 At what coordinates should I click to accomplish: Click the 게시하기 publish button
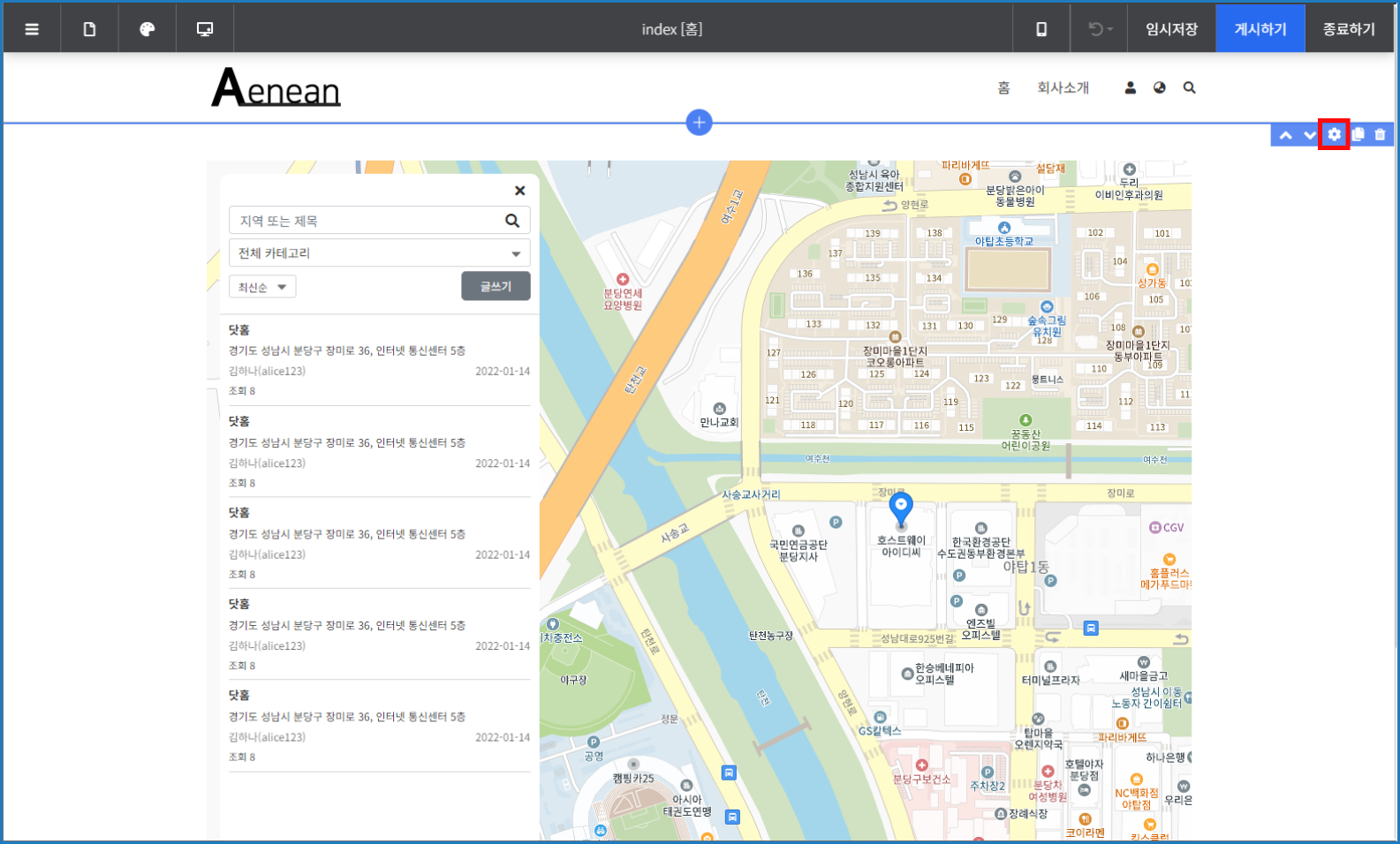pyautogui.click(x=1260, y=29)
